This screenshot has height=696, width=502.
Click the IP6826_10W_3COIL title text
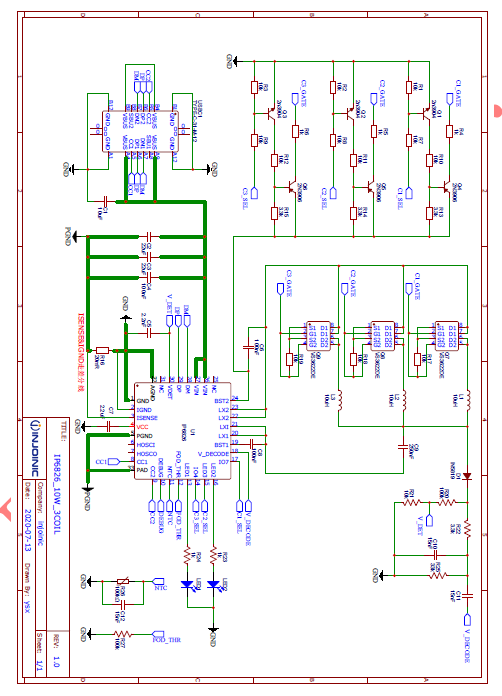click(56, 494)
